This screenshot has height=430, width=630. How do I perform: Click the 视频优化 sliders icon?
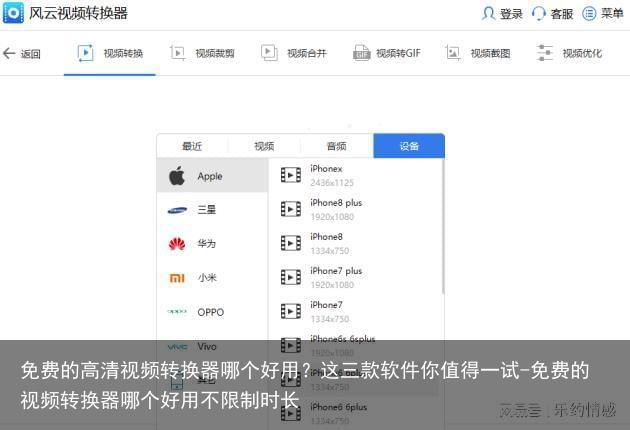(x=544, y=53)
